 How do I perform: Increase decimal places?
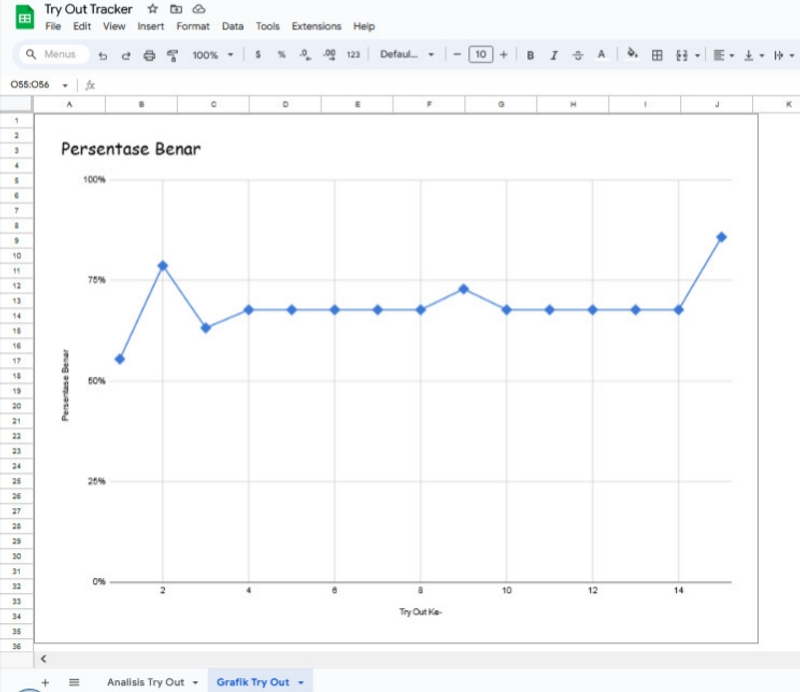329,55
